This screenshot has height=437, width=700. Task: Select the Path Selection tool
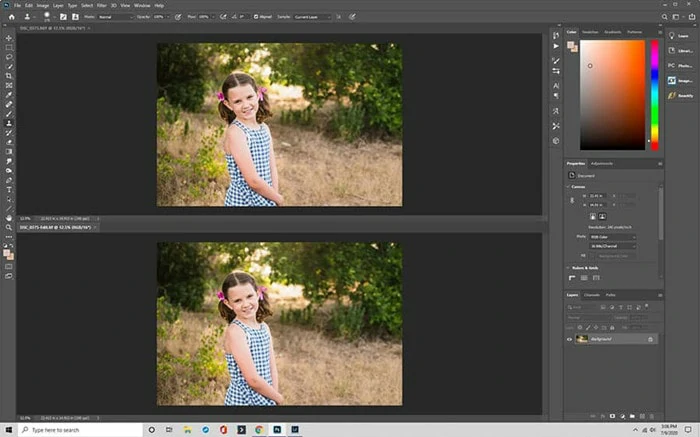click(x=9, y=199)
